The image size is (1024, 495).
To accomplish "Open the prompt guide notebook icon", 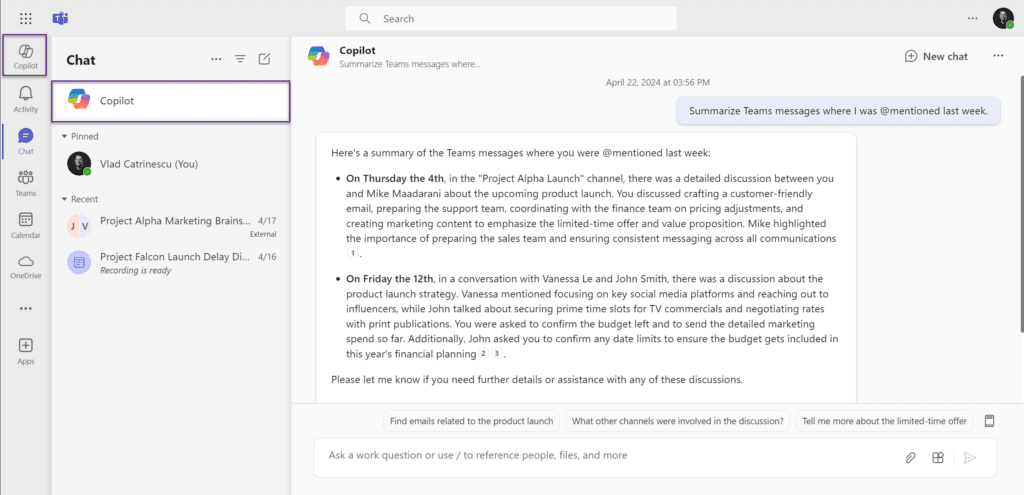I will (990, 421).
